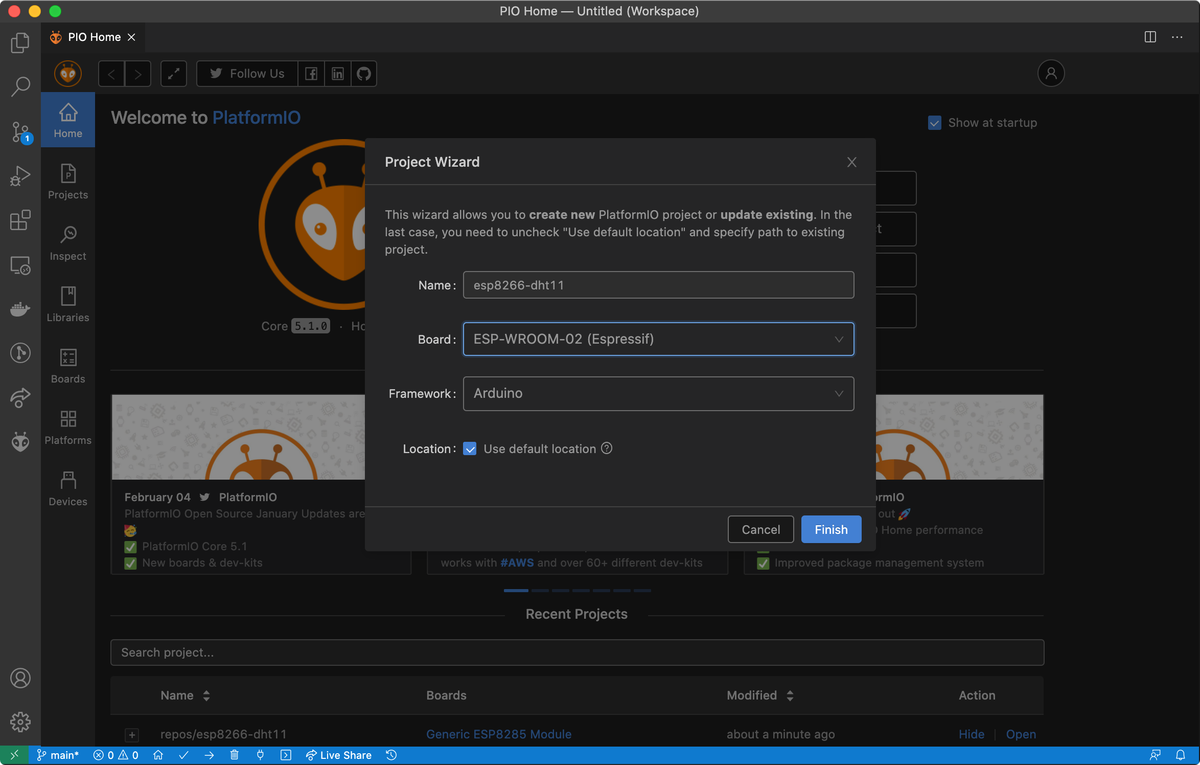The image size is (1200, 765).
Task: Click Live Share in status bar
Action: pos(339,755)
